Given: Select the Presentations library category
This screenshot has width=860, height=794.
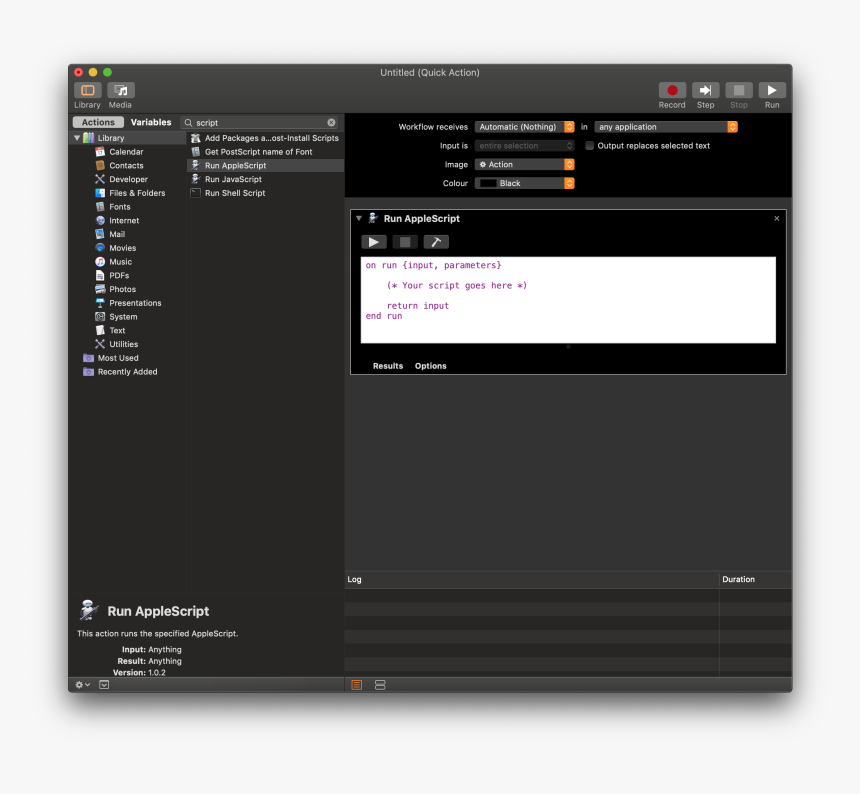Looking at the screenshot, I should pos(135,303).
